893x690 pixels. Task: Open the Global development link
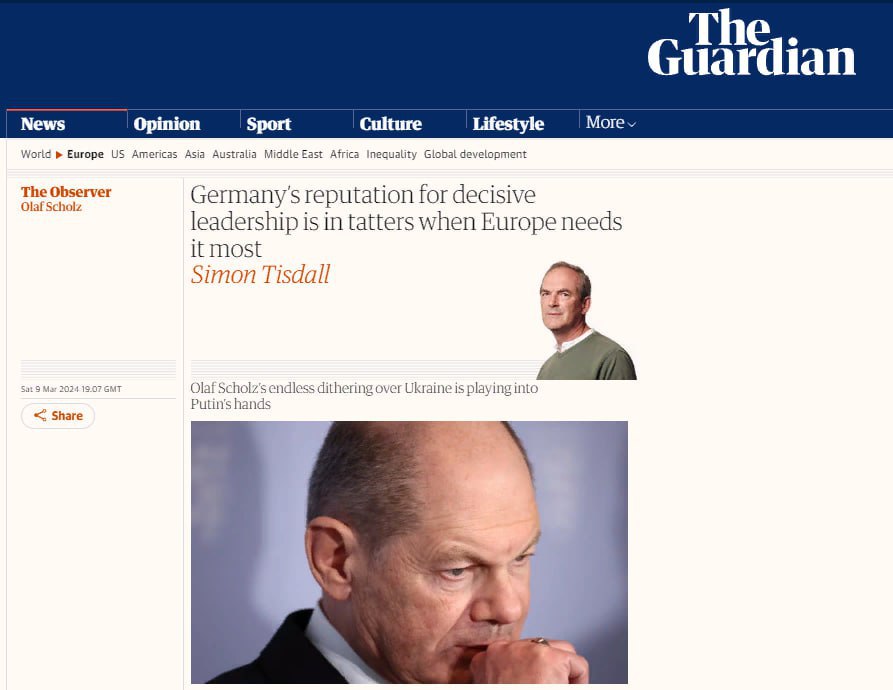pyautogui.click(x=475, y=154)
